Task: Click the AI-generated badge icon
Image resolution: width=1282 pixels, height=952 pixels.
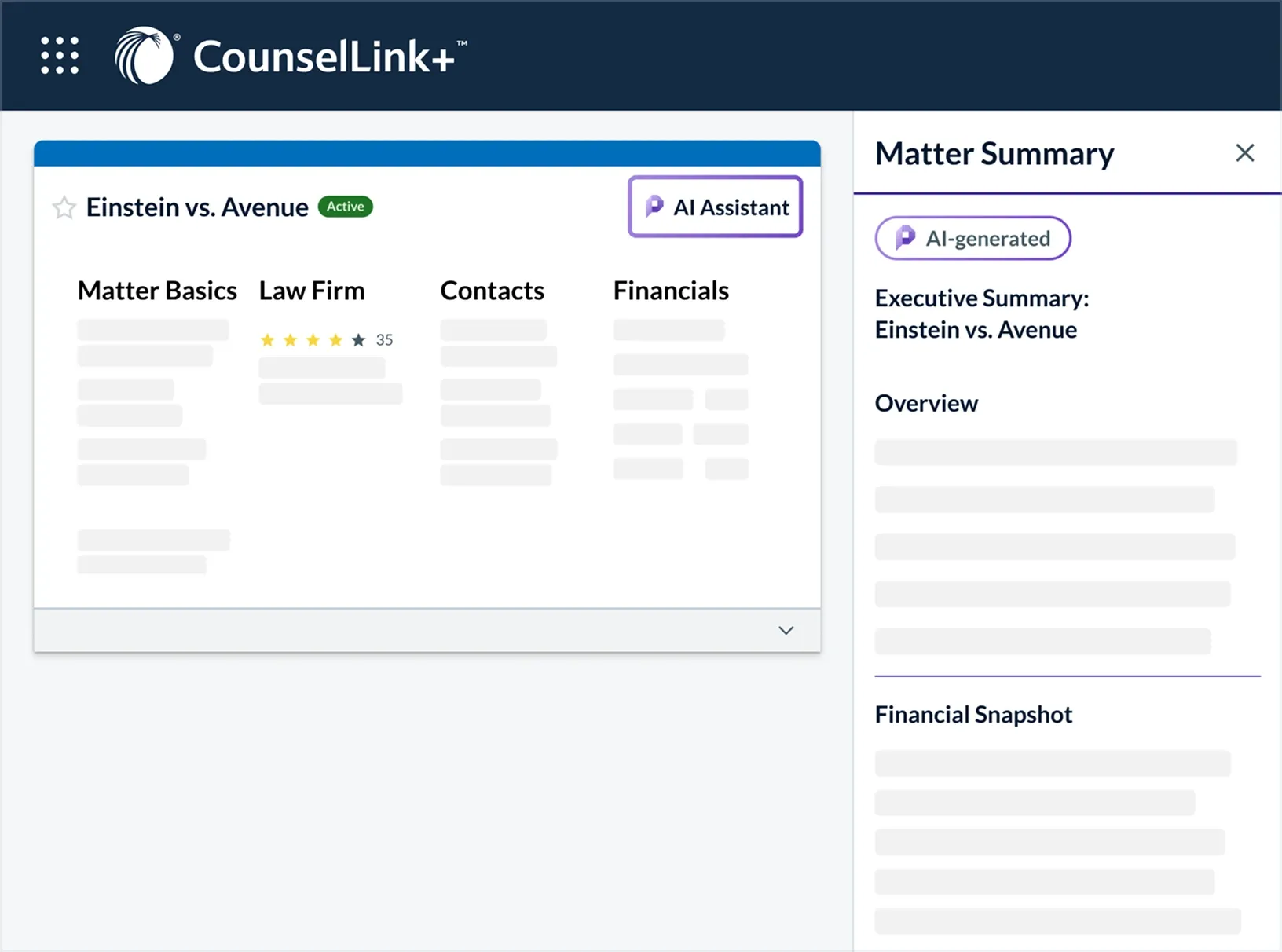Action: pos(905,238)
